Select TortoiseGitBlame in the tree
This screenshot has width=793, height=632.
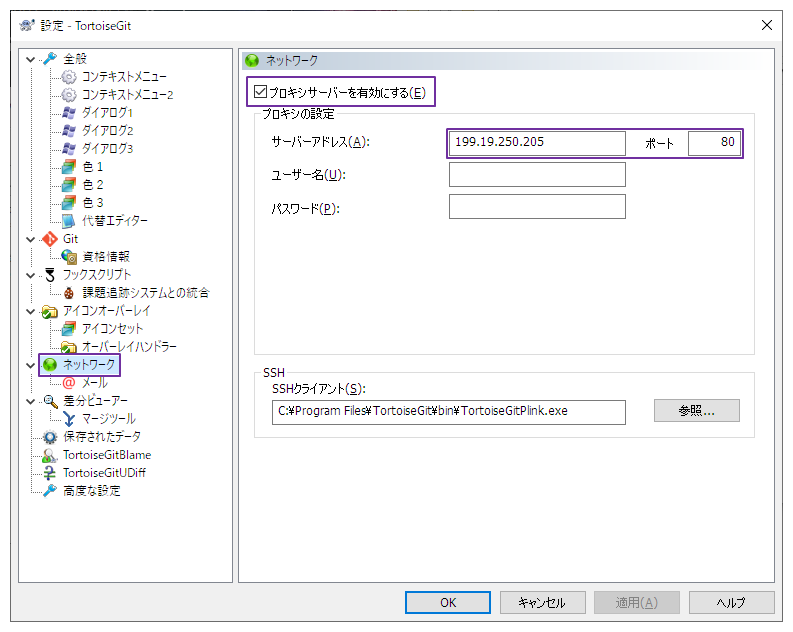tap(107, 455)
